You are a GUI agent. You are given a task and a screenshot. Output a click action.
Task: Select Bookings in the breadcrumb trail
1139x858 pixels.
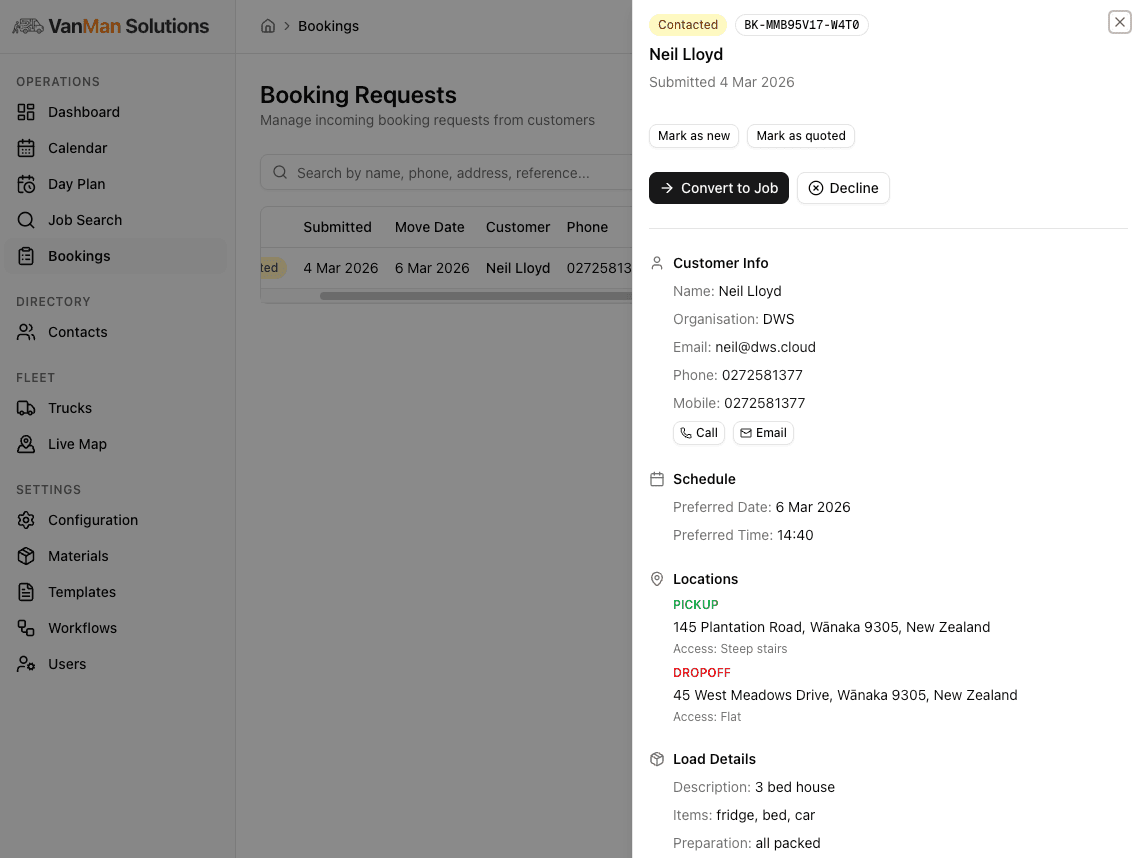(328, 26)
